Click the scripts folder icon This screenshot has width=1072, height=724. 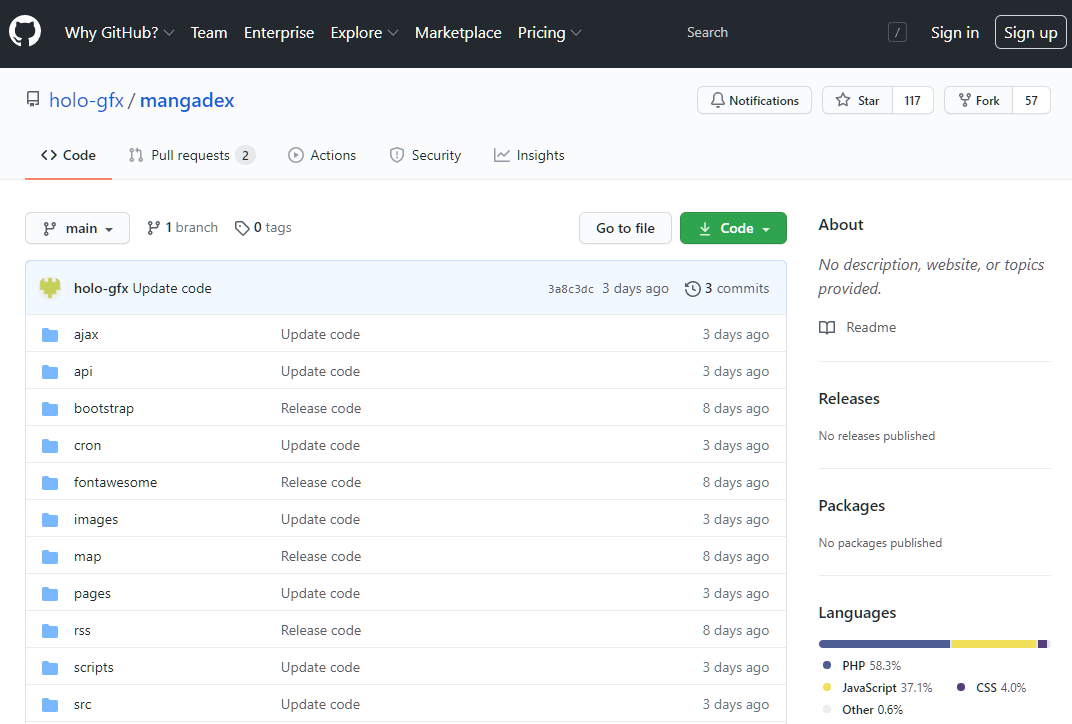coord(50,668)
